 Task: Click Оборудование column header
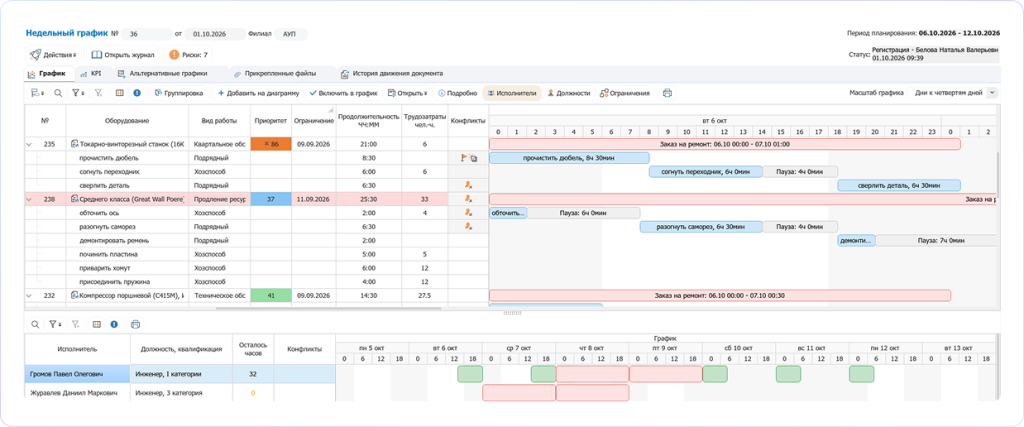point(127,121)
